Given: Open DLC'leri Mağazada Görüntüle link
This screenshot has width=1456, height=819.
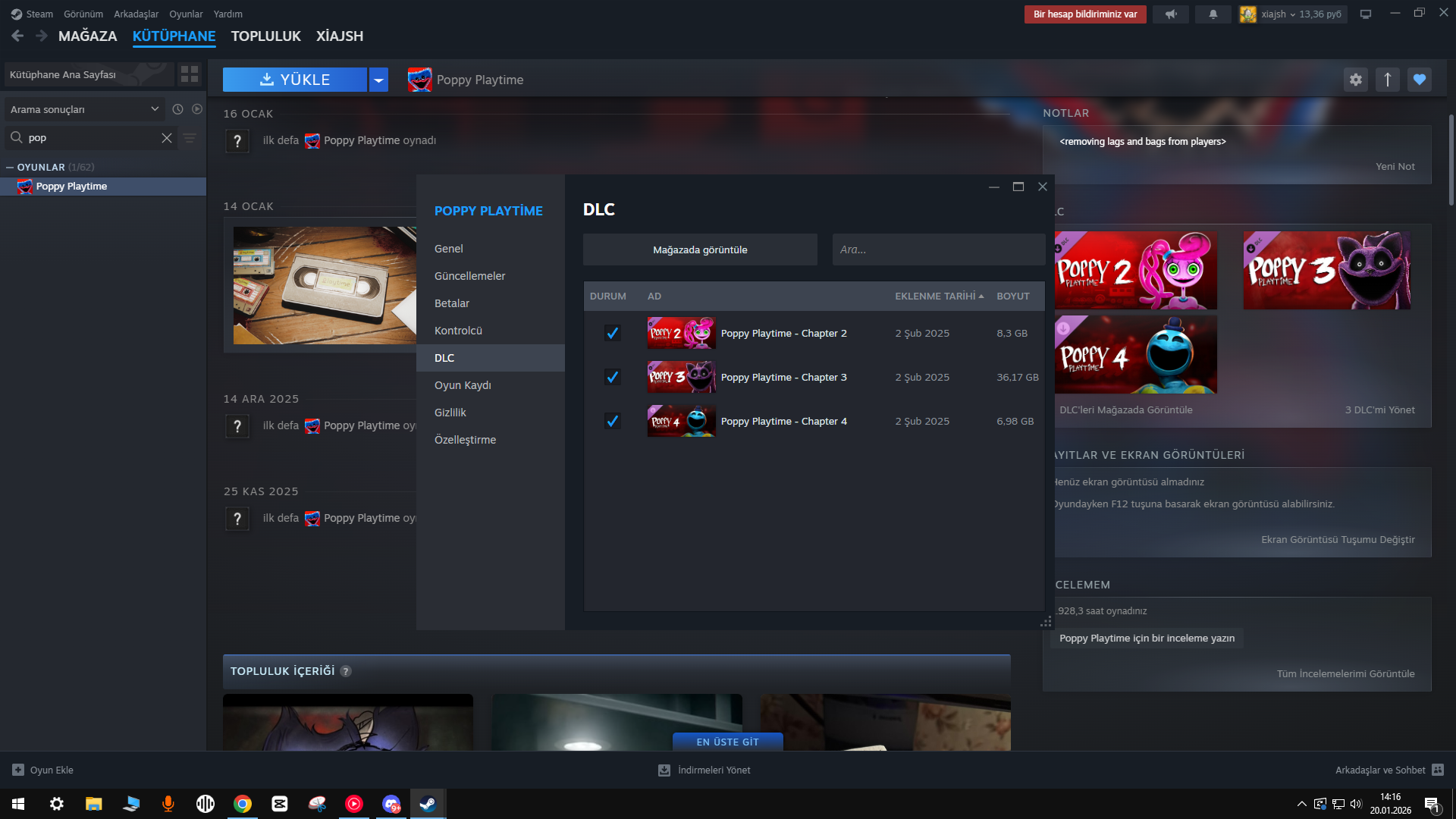Looking at the screenshot, I should [1126, 410].
